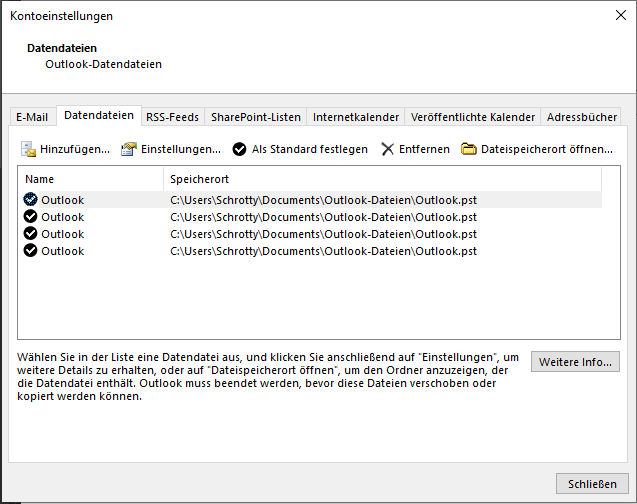Open the Veröffentlichte Kalender tab
Viewport: 637px width, 504px height.
[472, 117]
